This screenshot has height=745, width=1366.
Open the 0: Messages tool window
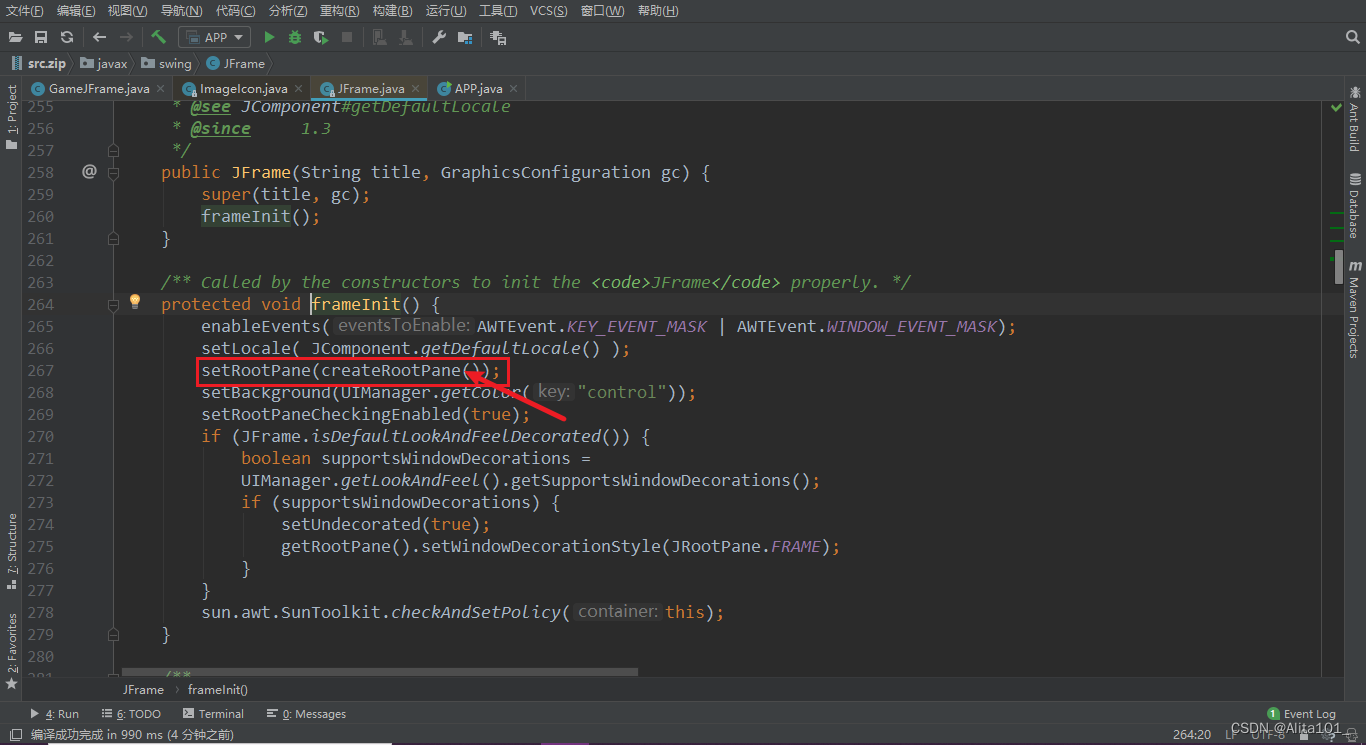[306, 714]
